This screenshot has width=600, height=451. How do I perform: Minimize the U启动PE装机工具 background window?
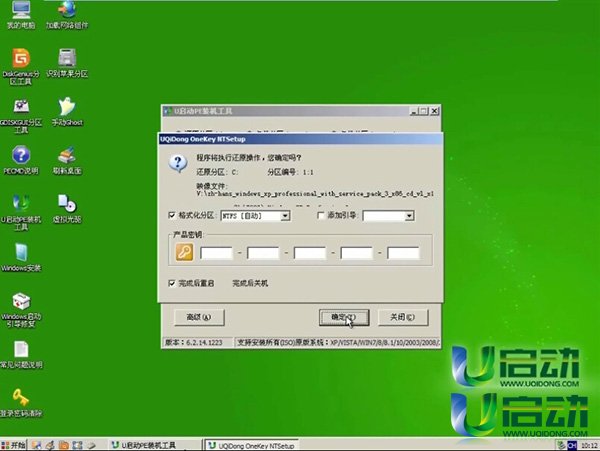click(x=414, y=111)
